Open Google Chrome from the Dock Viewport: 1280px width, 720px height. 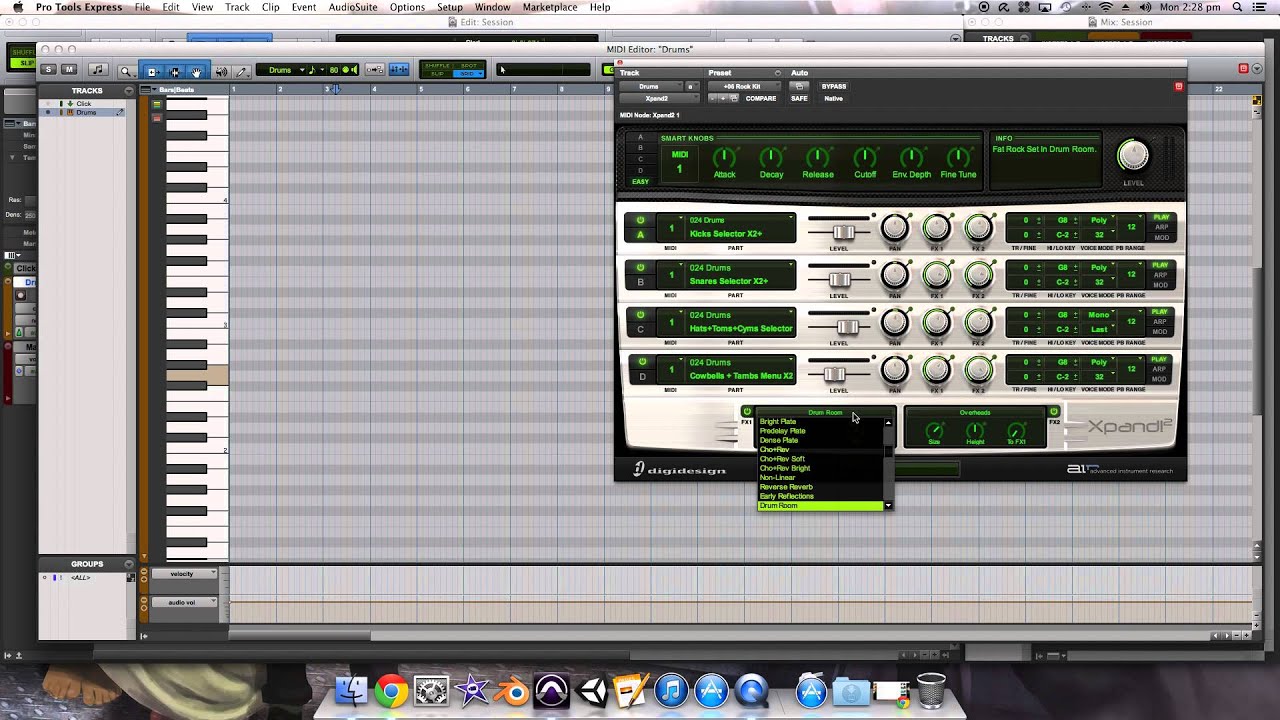pos(391,691)
